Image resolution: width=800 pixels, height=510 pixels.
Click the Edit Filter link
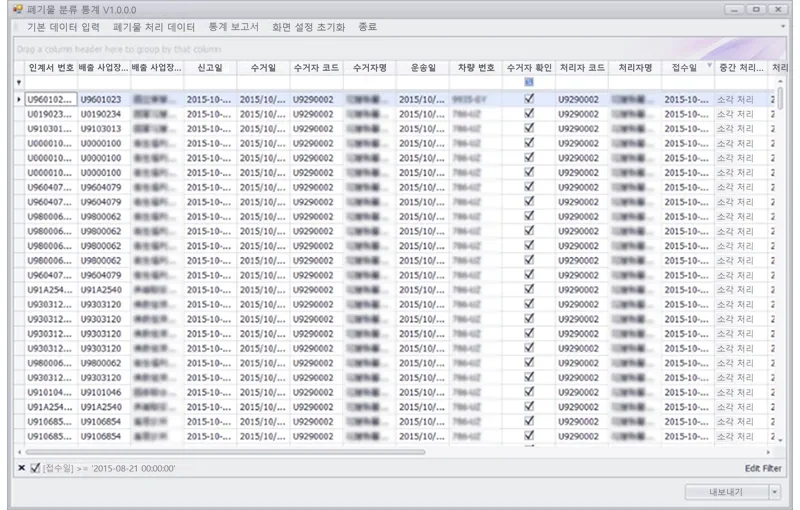763,468
